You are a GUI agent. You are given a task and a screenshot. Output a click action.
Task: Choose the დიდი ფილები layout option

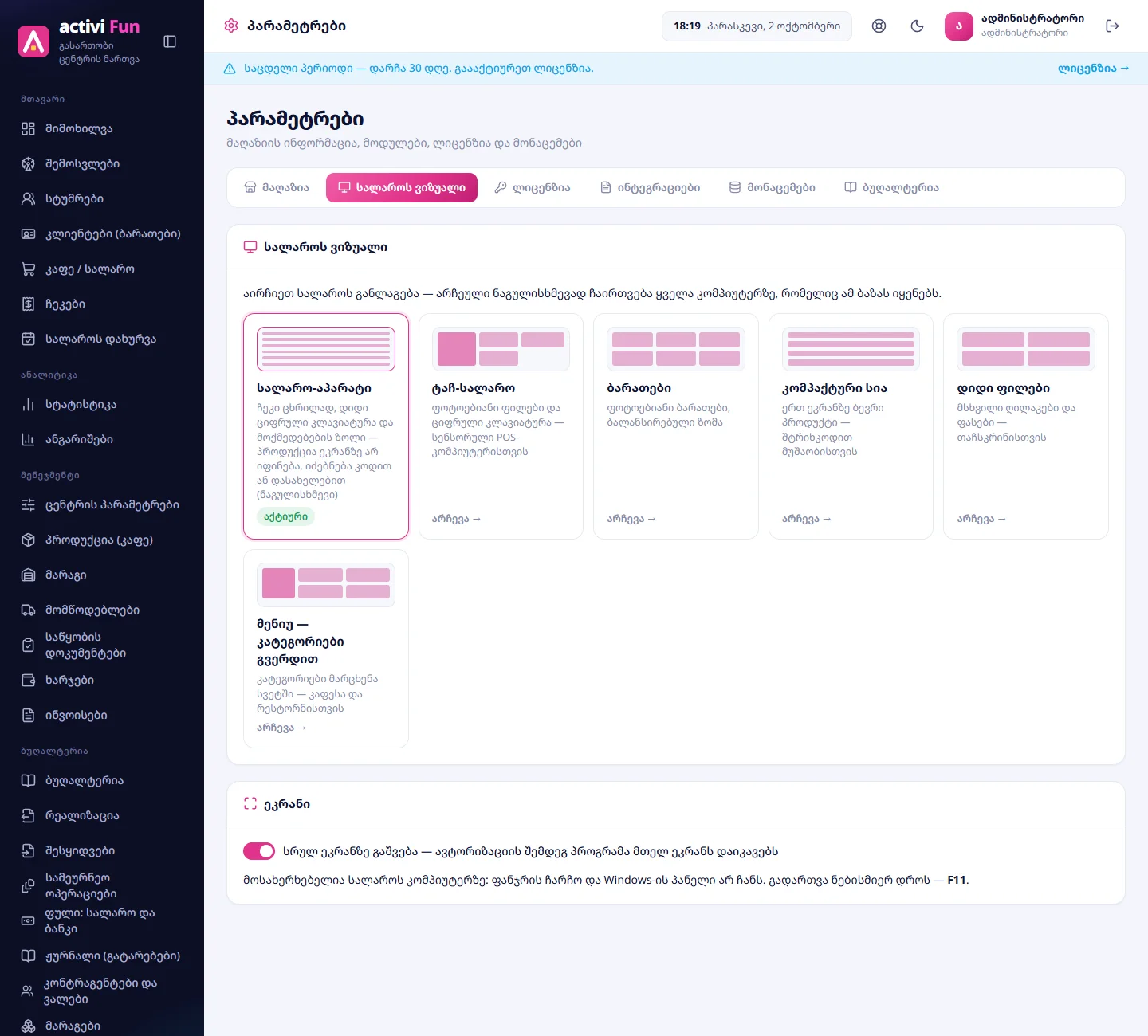click(x=1026, y=426)
